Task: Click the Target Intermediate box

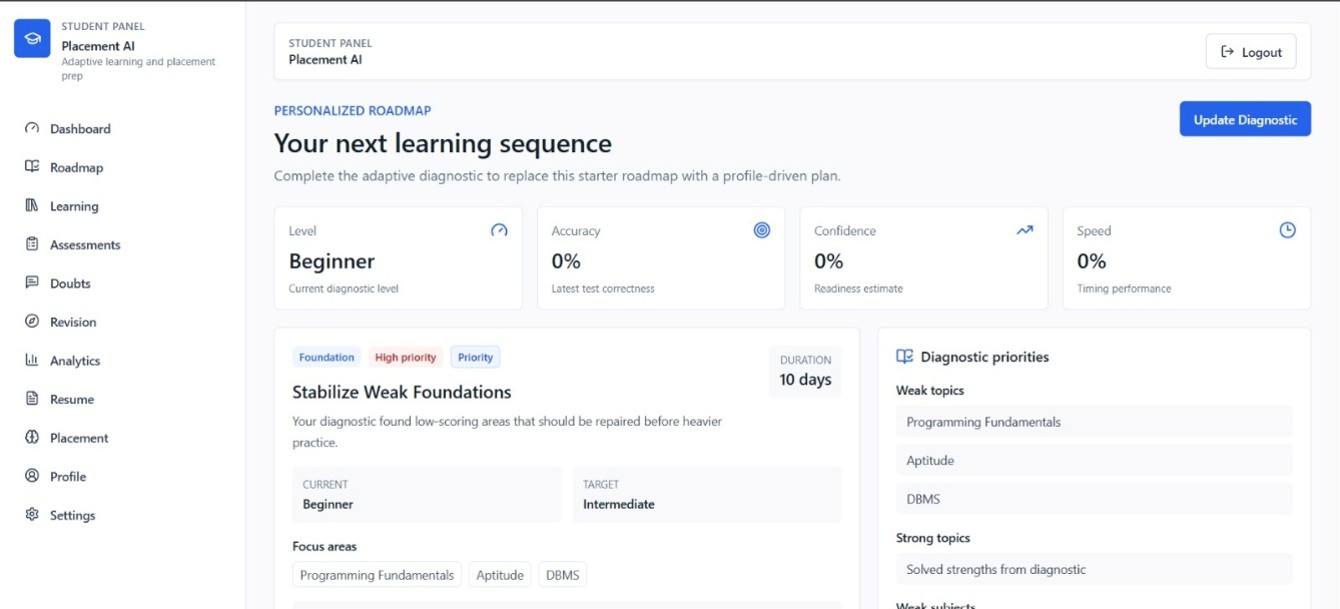Action: [707, 494]
